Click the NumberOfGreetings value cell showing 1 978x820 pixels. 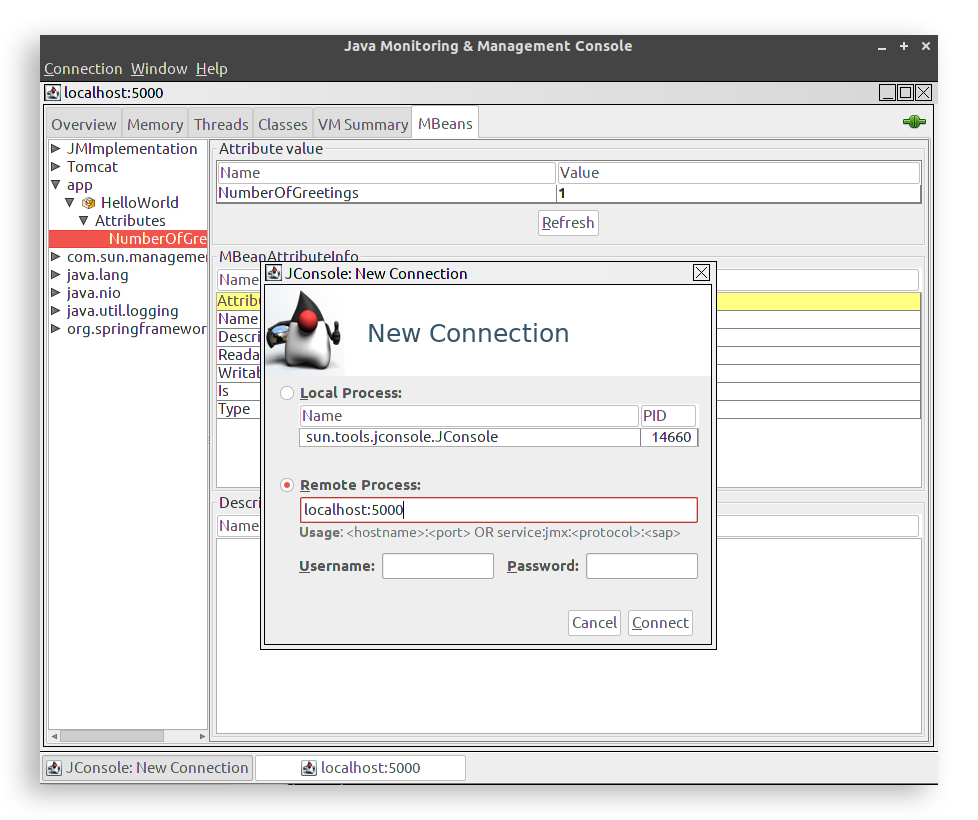pyautogui.click(x=738, y=193)
